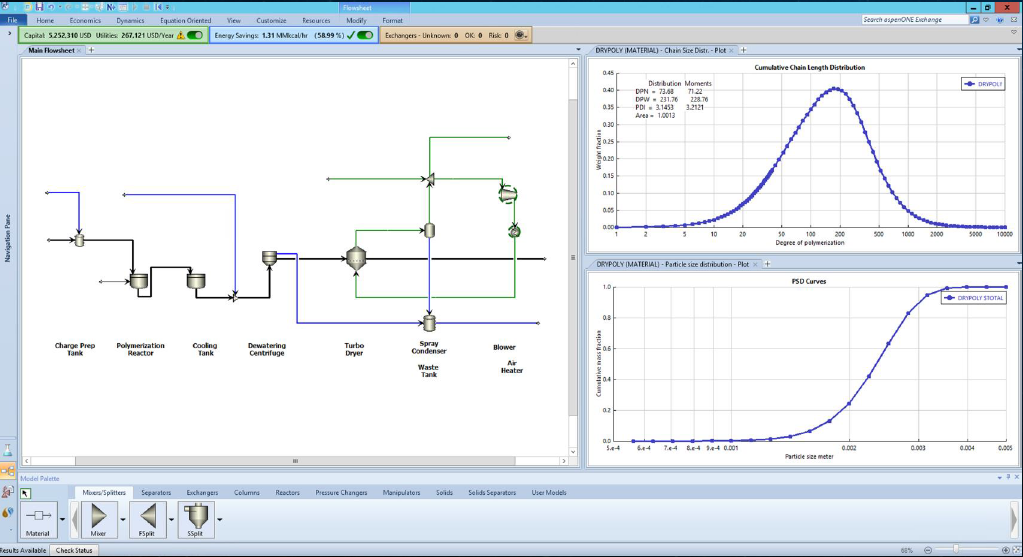Toggle the Economics (Capital/Utilities) activation switch

tap(195, 35)
